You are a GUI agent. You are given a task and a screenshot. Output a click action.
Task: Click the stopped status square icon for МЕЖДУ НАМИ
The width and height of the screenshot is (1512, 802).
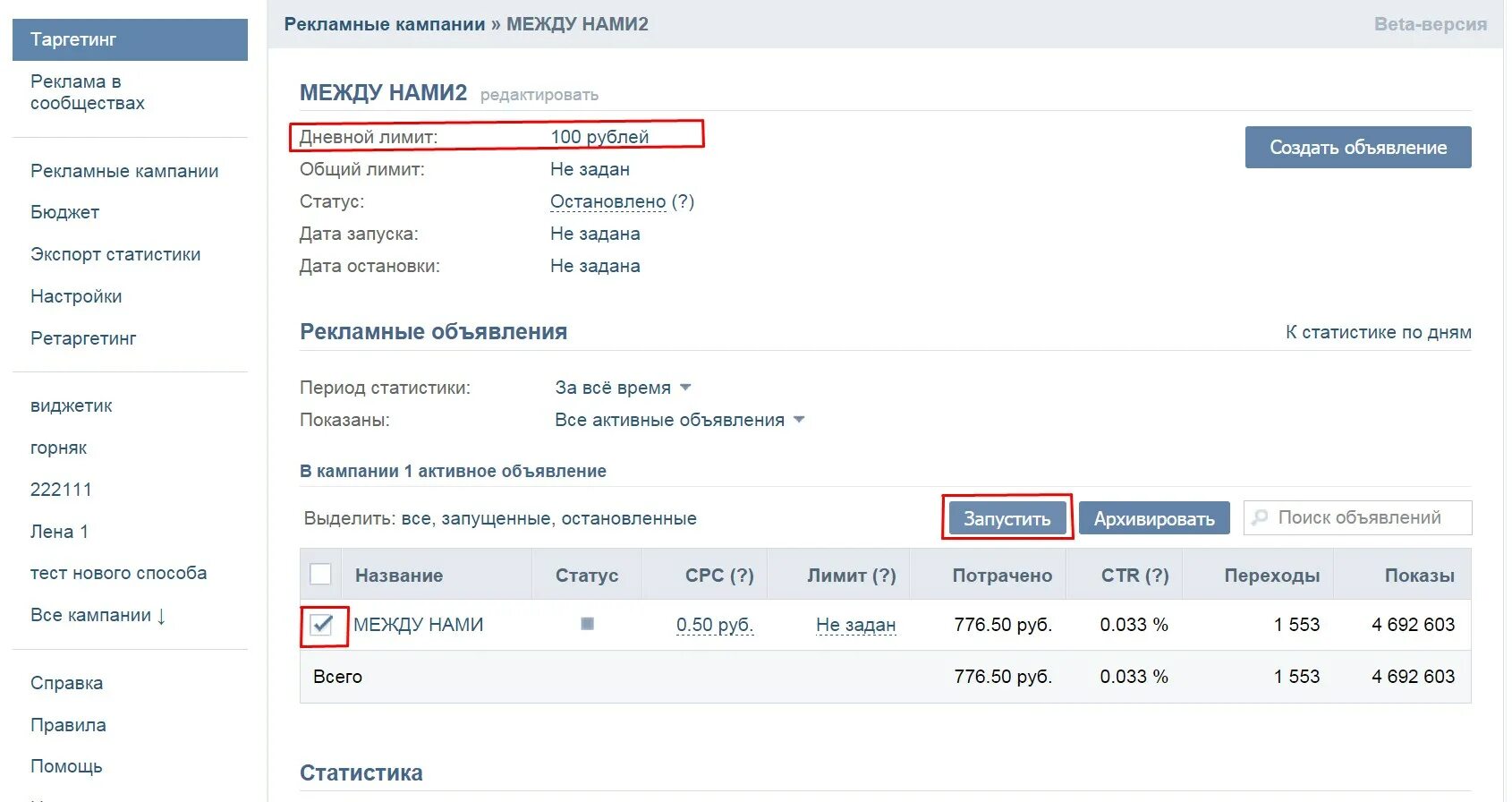coord(587,624)
